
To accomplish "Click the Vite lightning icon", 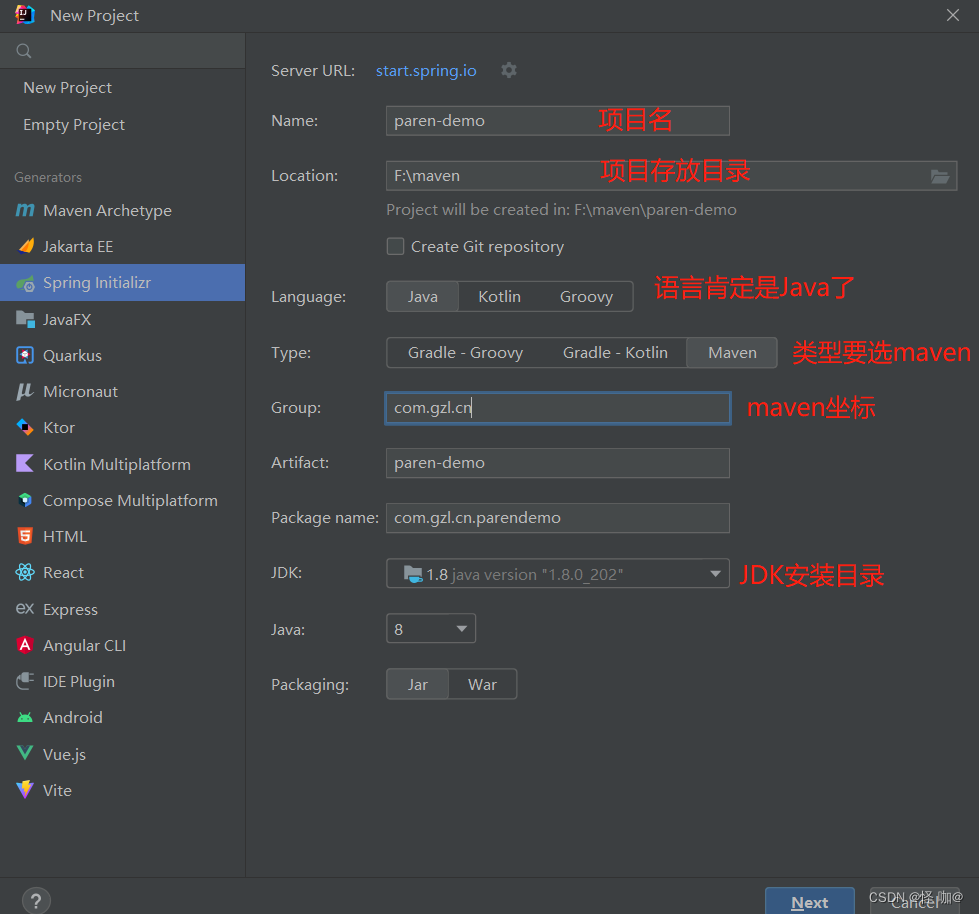I will click(x=25, y=790).
